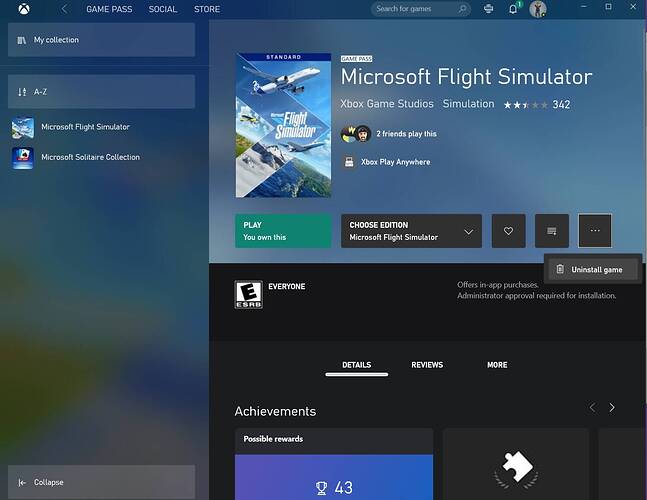The width and height of the screenshot is (647, 500).
Task: Collapse the sidebar
Action: click(x=102, y=482)
